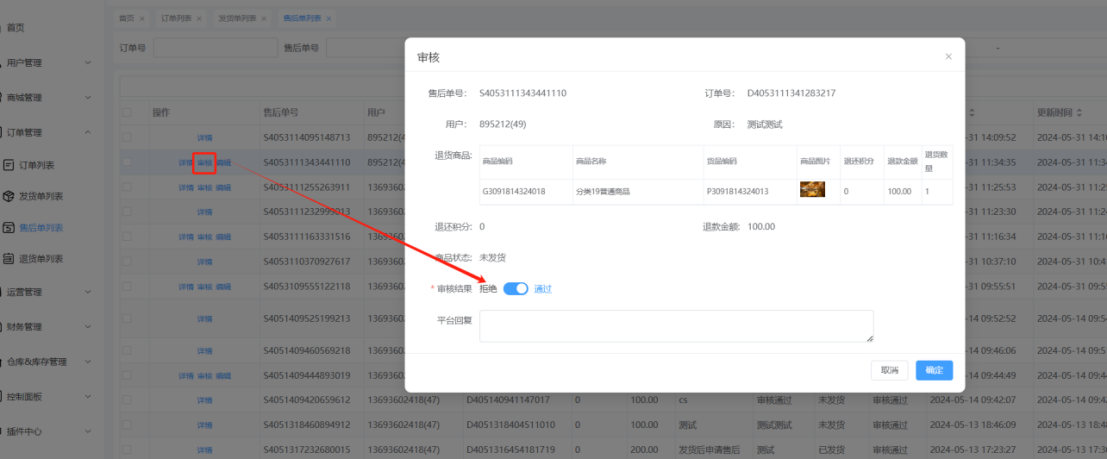
Task: Open 详情 for row S4051317232680015
Action: pos(205,450)
